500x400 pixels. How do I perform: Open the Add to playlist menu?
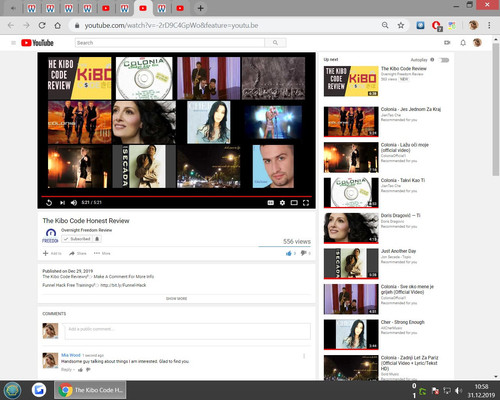pos(52,253)
